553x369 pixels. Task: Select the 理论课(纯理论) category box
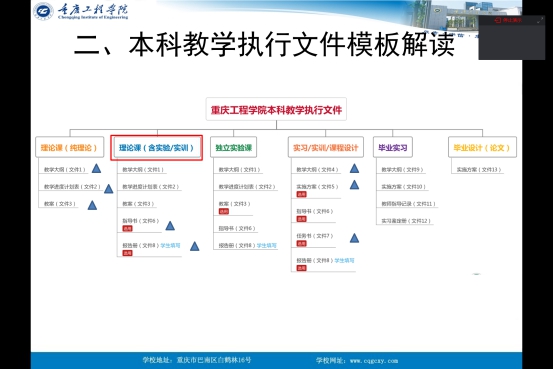tap(69, 147)
